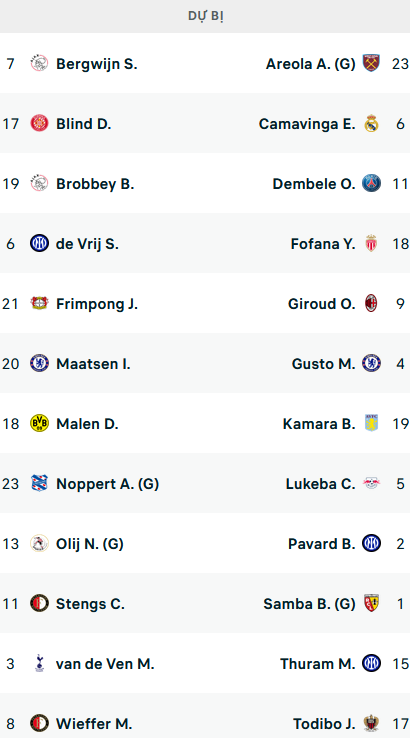The width and height of the screenshot is (410, 738).
Task: Select substitute Thuram M.
Action: [x=318, y=664]
